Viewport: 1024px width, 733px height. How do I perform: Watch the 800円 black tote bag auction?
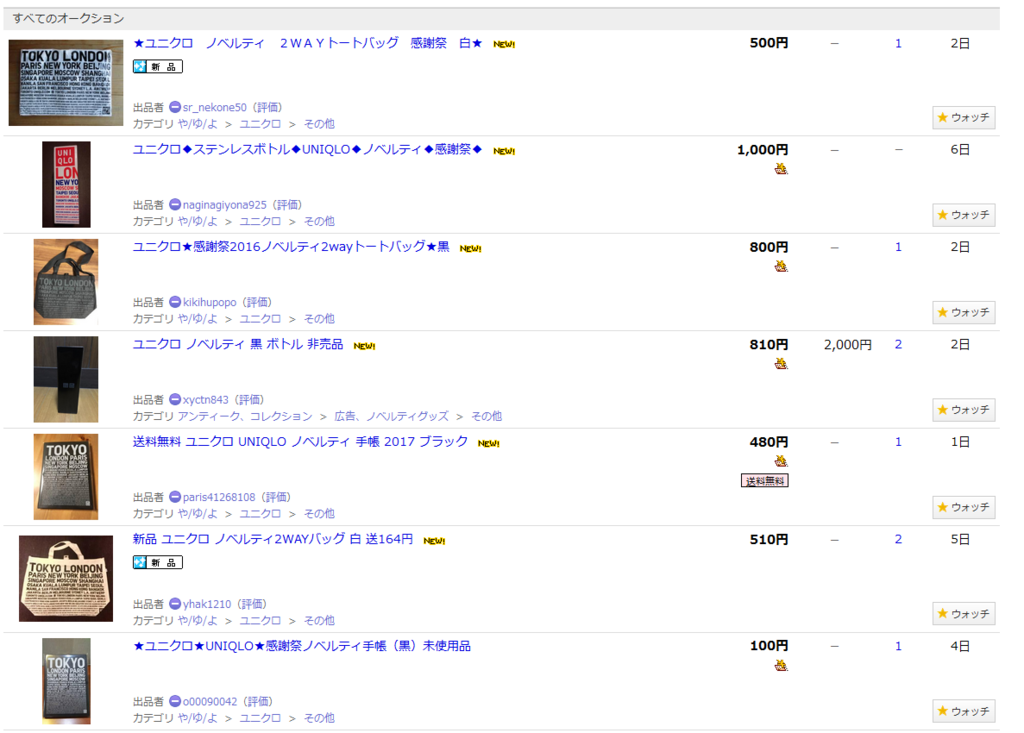(964, 312)
